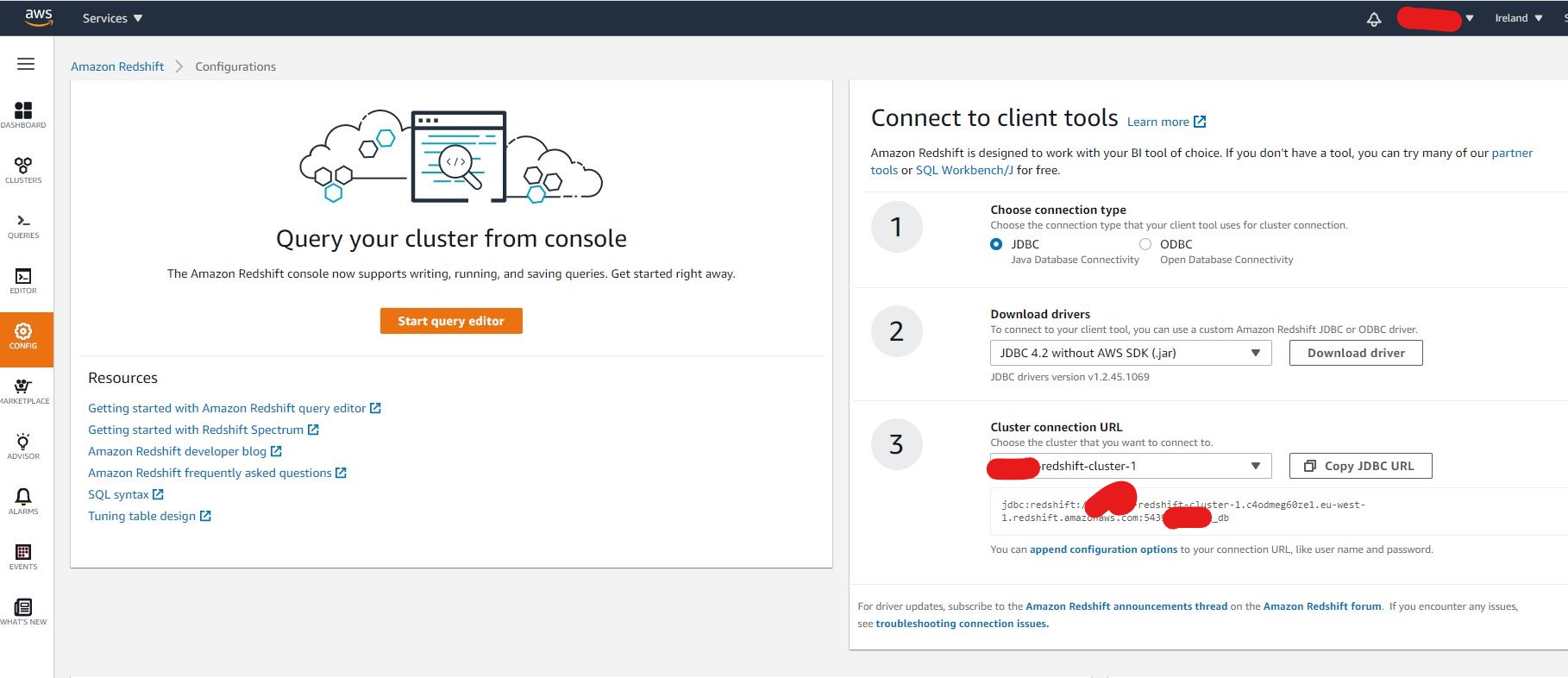This screenshot has height=678, width=1568.
Task: Click the JDBC drivers version text
Action: pyautogui.click(x=1069, y=377)
